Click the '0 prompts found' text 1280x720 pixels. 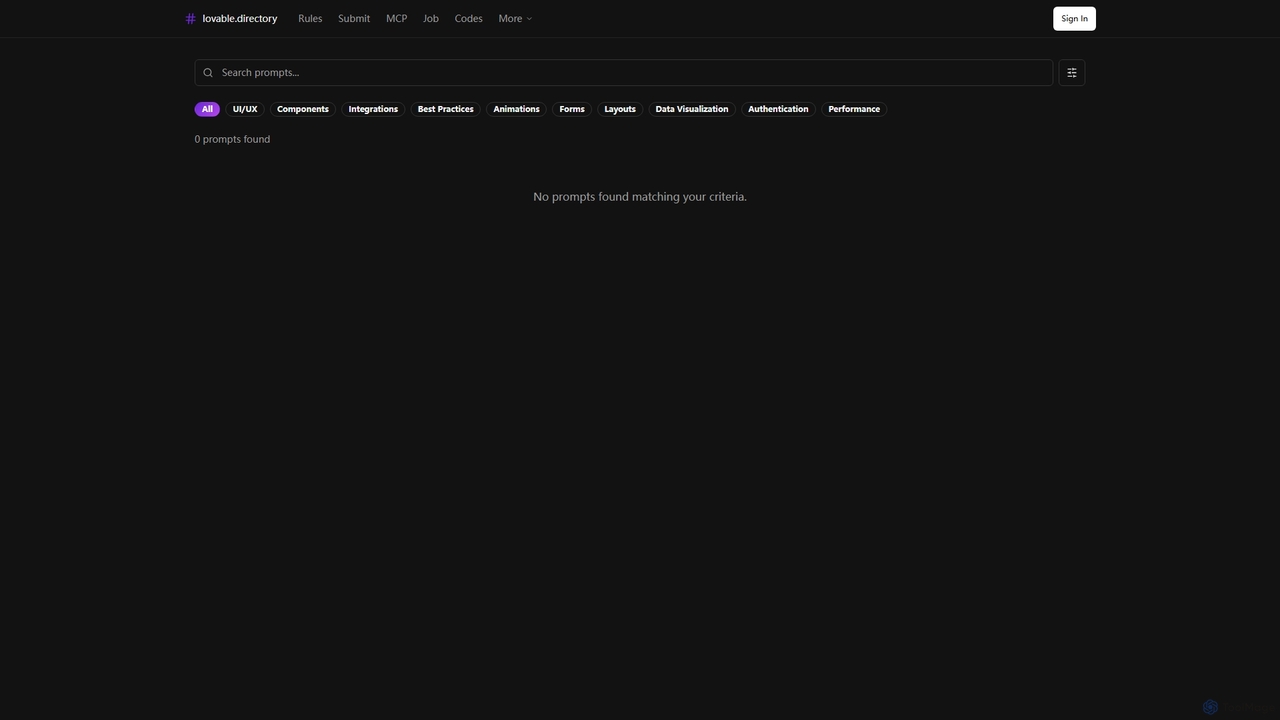[232, 139]
